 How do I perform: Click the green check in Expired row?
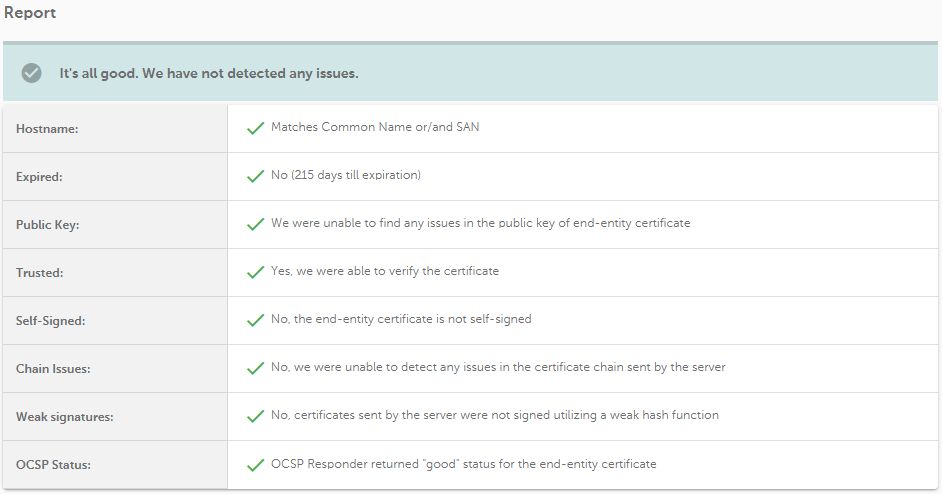click(255, 176)
